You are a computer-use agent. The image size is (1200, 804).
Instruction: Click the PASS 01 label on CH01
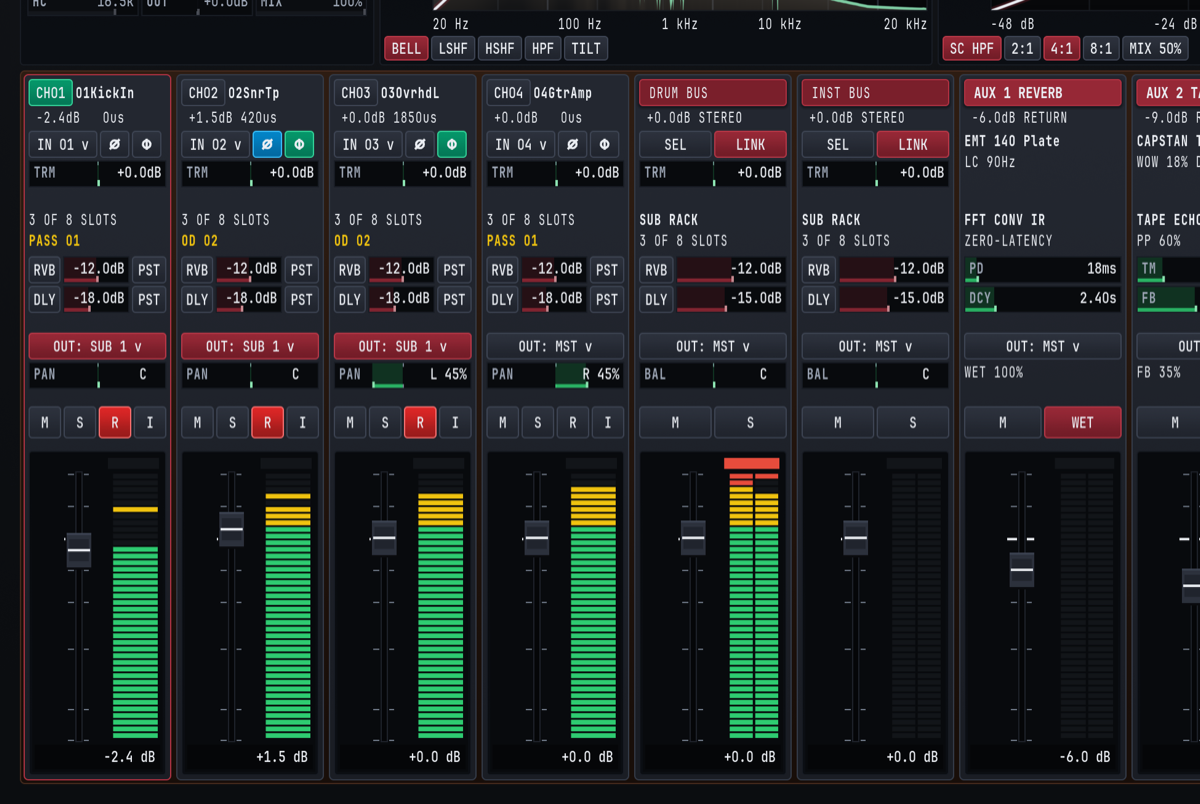(x=54, y=241)
